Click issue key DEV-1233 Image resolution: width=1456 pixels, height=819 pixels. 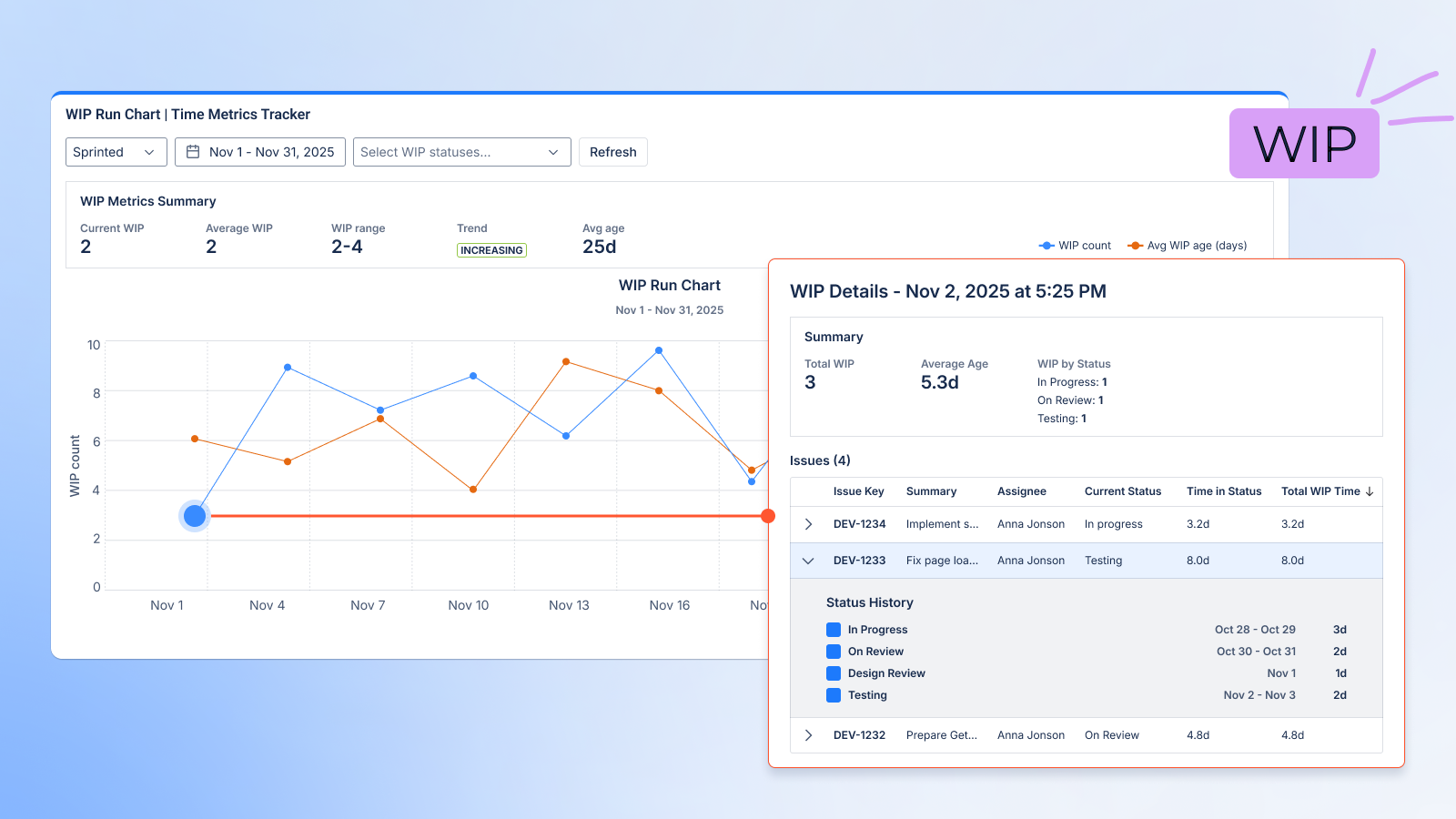[860, 561]
